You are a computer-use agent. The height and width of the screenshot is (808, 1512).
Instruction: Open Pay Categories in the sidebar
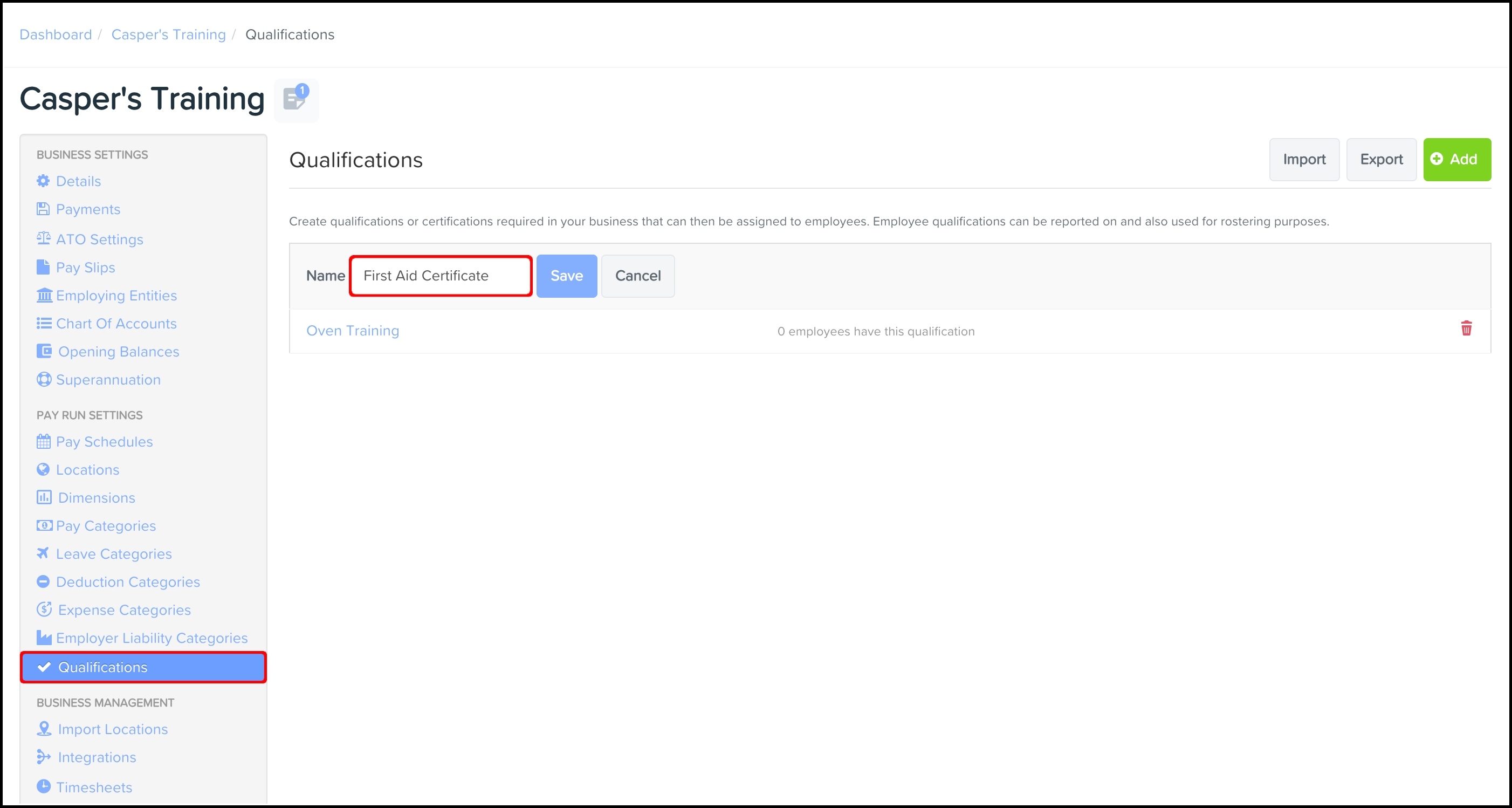(106, 525)
